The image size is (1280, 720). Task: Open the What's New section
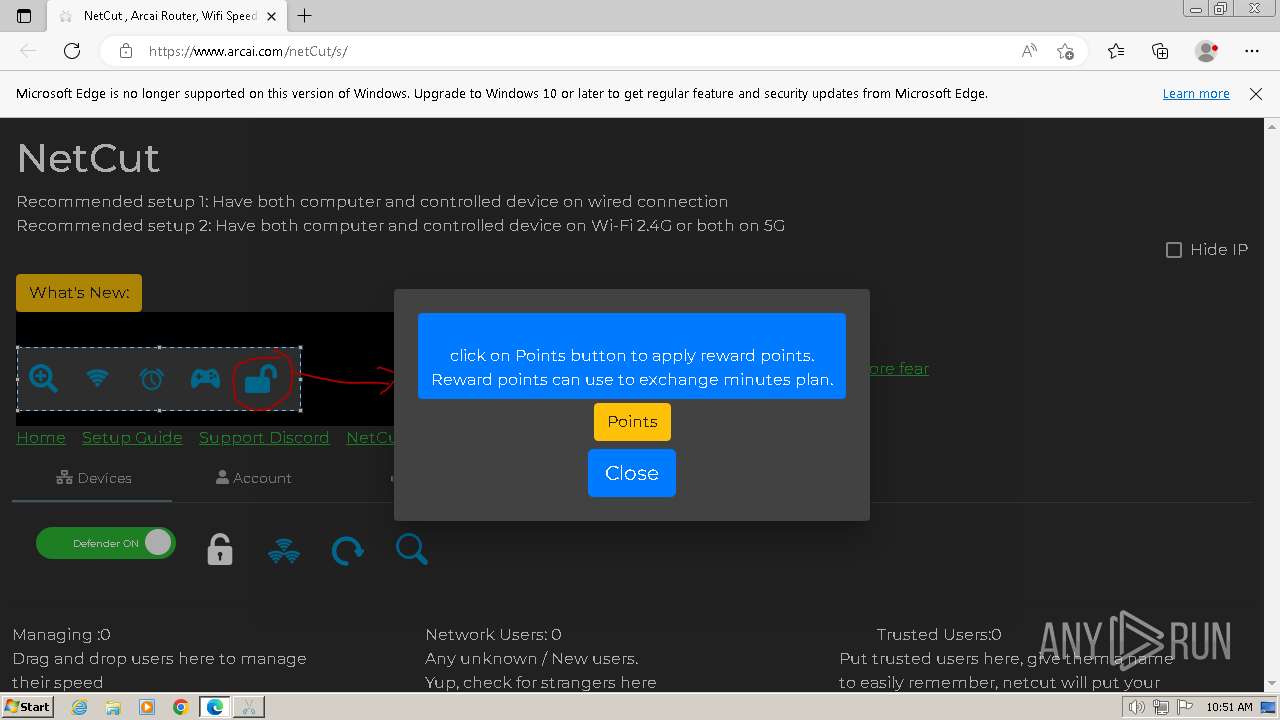(x=79, y=293)
